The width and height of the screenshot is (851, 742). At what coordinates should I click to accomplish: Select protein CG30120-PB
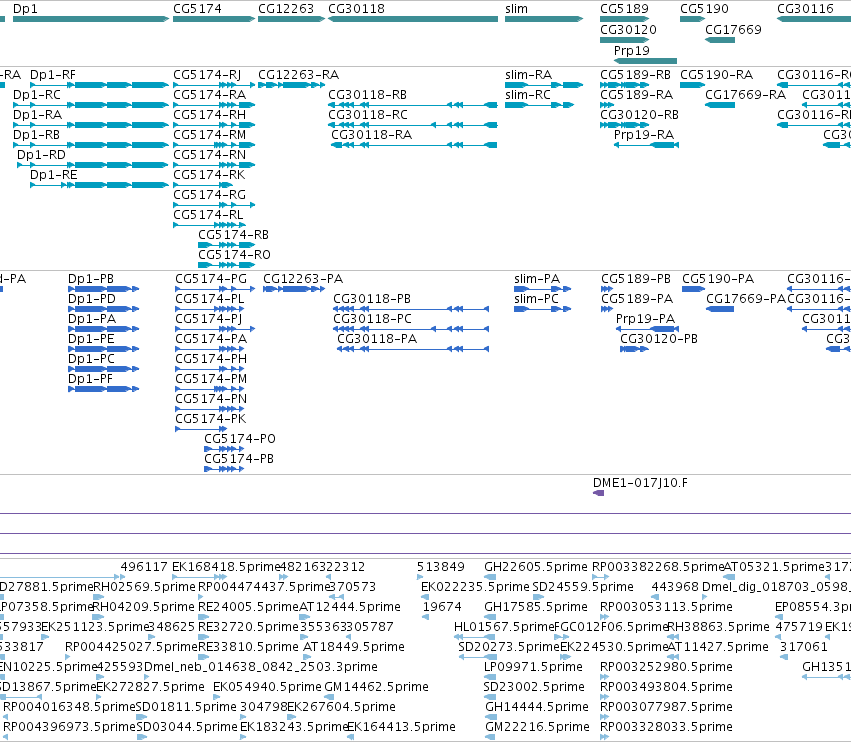tap(659, 339)
